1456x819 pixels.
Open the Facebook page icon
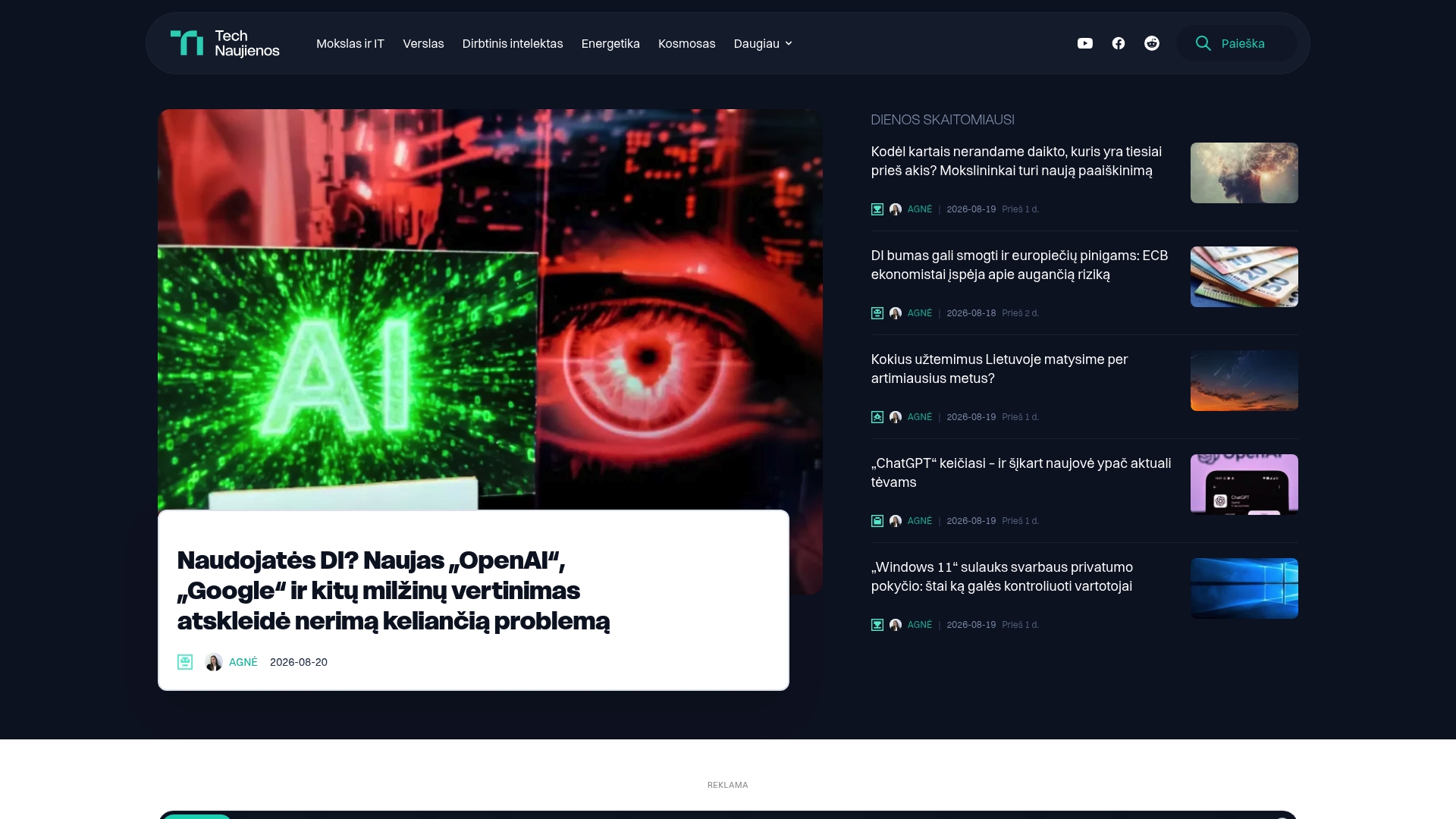pos(1119,43)
